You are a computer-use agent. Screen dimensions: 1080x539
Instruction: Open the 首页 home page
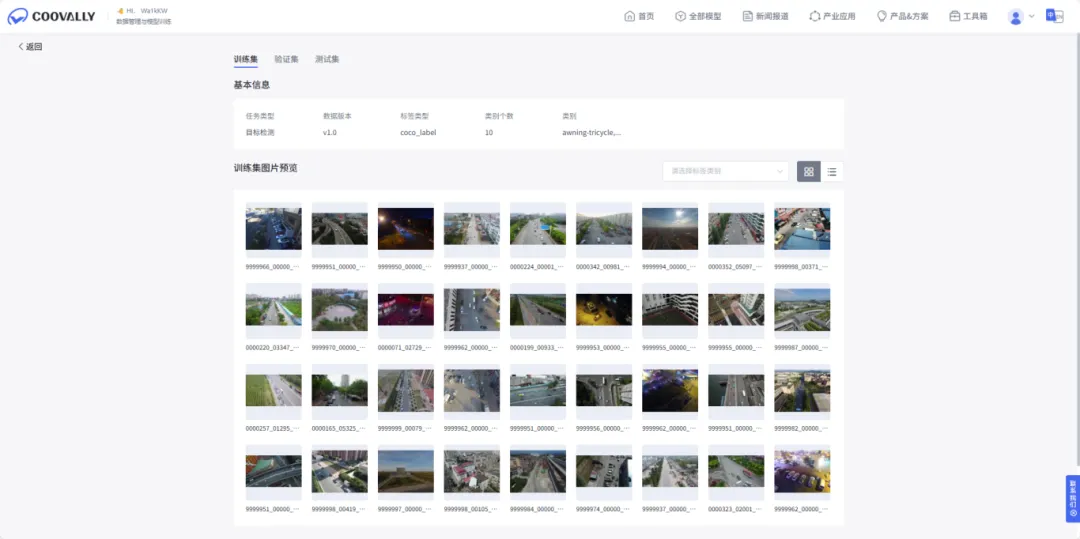point(639,17)
